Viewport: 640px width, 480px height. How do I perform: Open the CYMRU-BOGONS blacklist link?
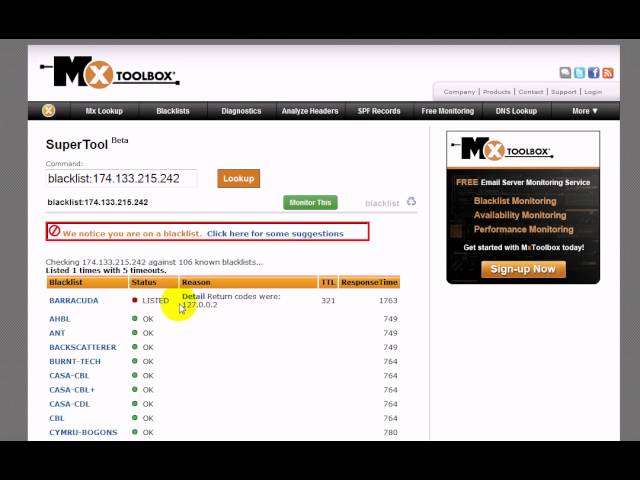point(83,432)
